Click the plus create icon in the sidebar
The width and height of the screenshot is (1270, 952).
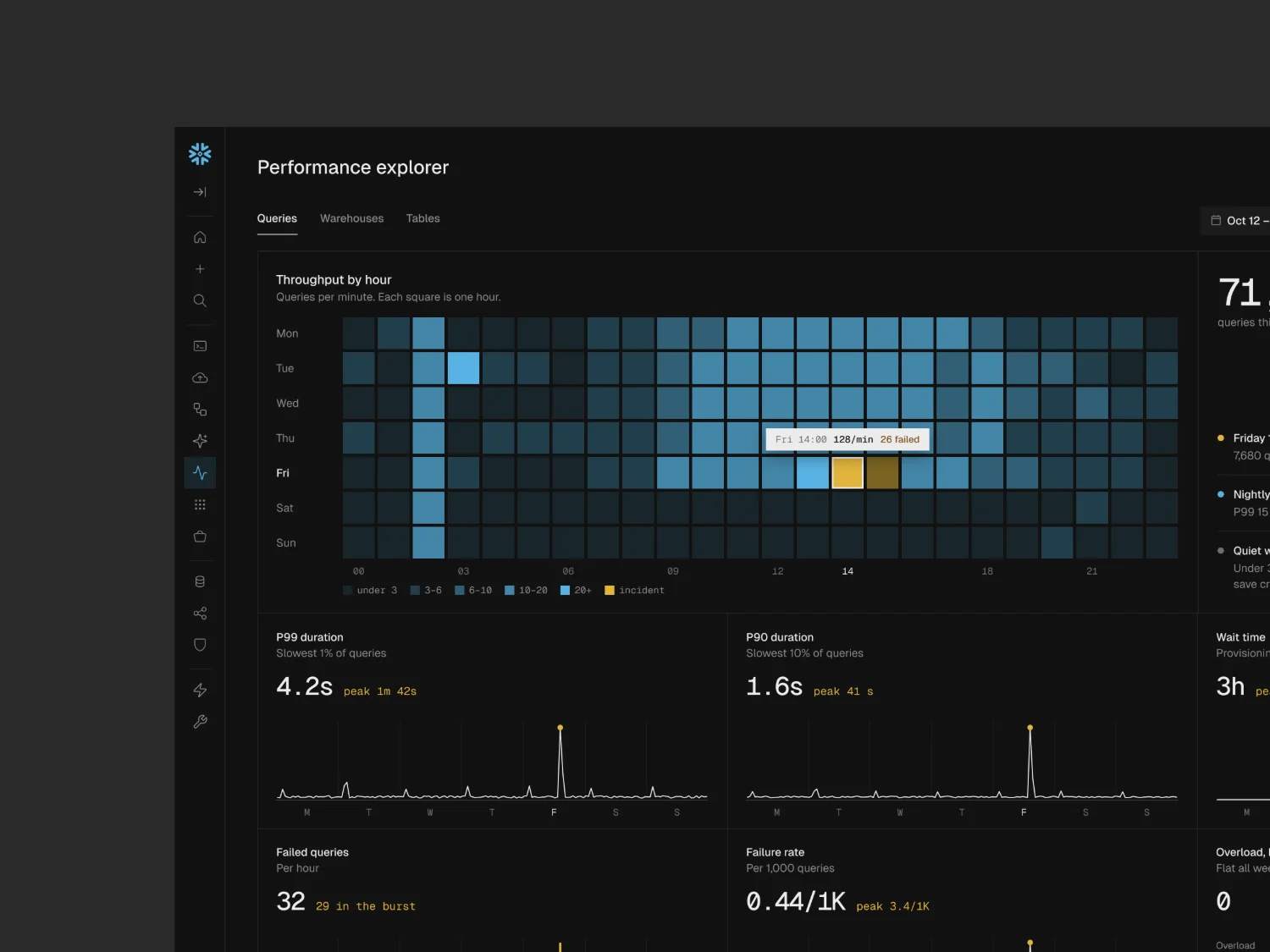(200, 269)
